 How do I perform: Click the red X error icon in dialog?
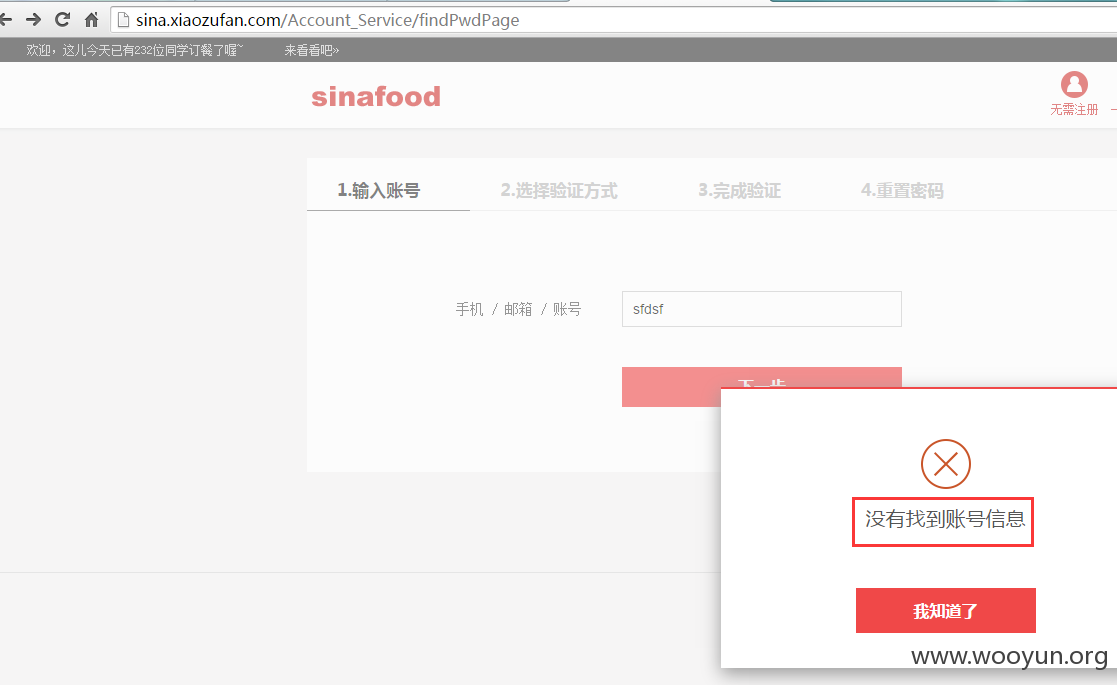[945, 464]
